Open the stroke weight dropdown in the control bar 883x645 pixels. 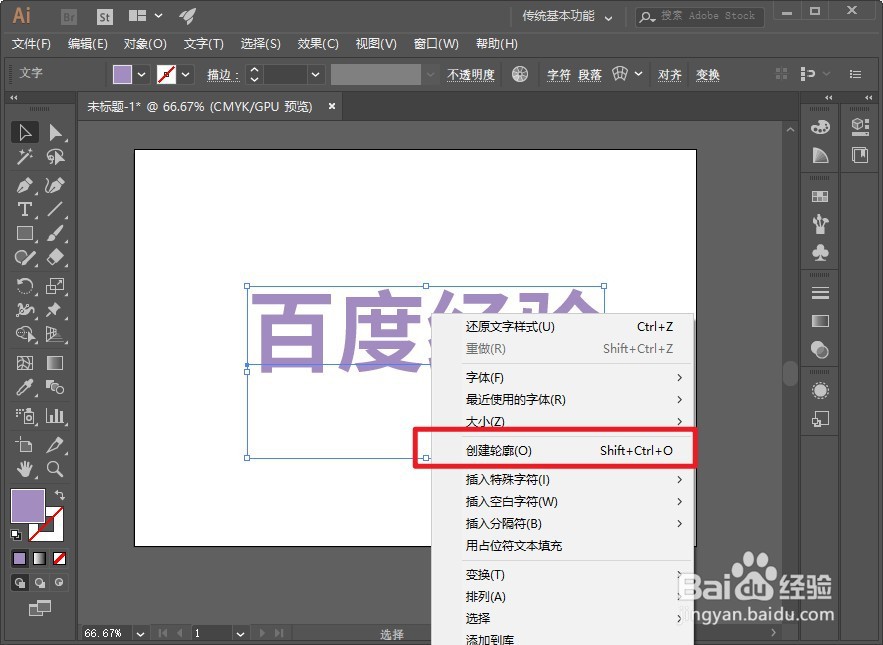315,74
